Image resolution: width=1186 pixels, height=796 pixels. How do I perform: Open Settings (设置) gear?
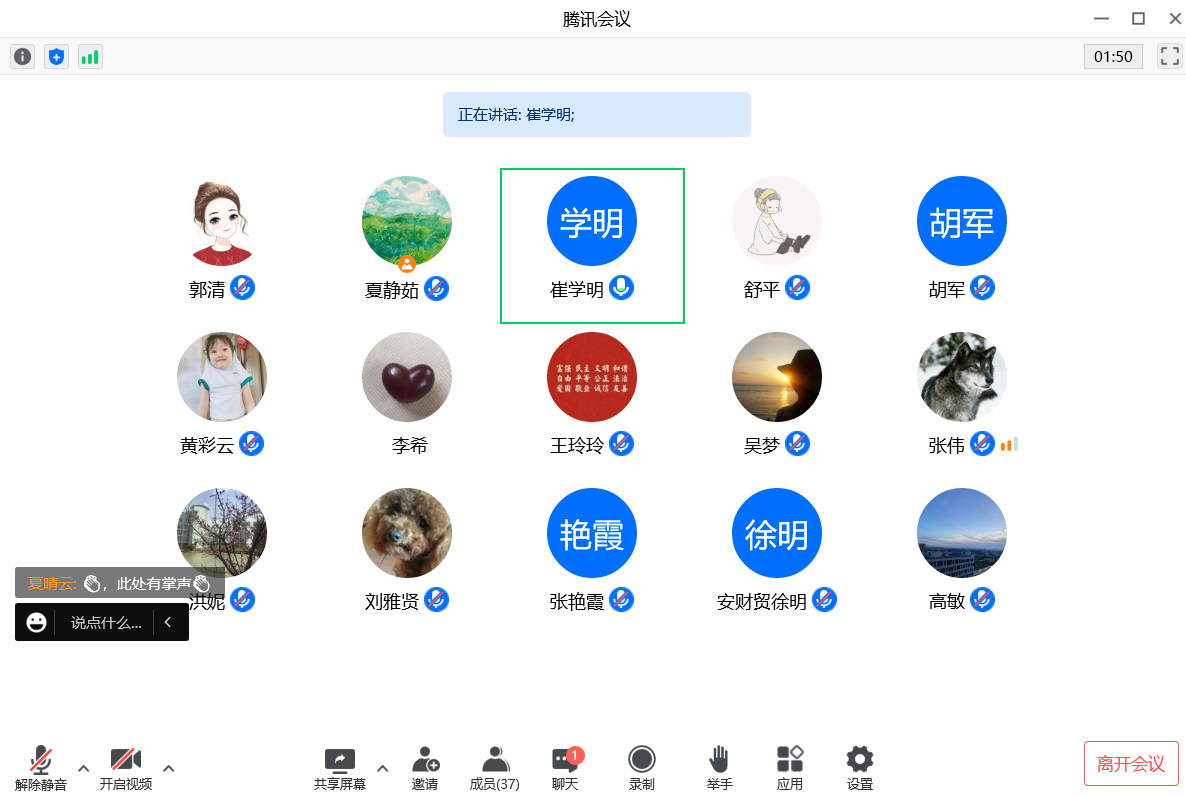pos(859,767)
